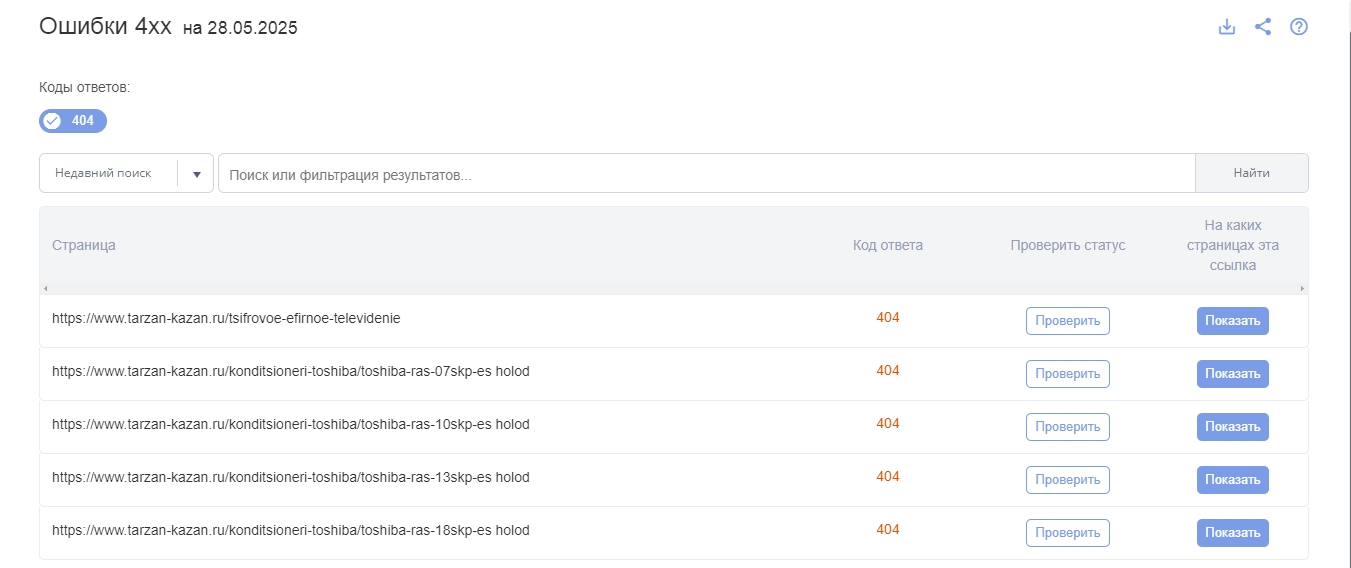Click 404 code in toshiba-ras-10skp-es row
The image size is (1351, 568).
pyautogui.click(x=888, y=424)
